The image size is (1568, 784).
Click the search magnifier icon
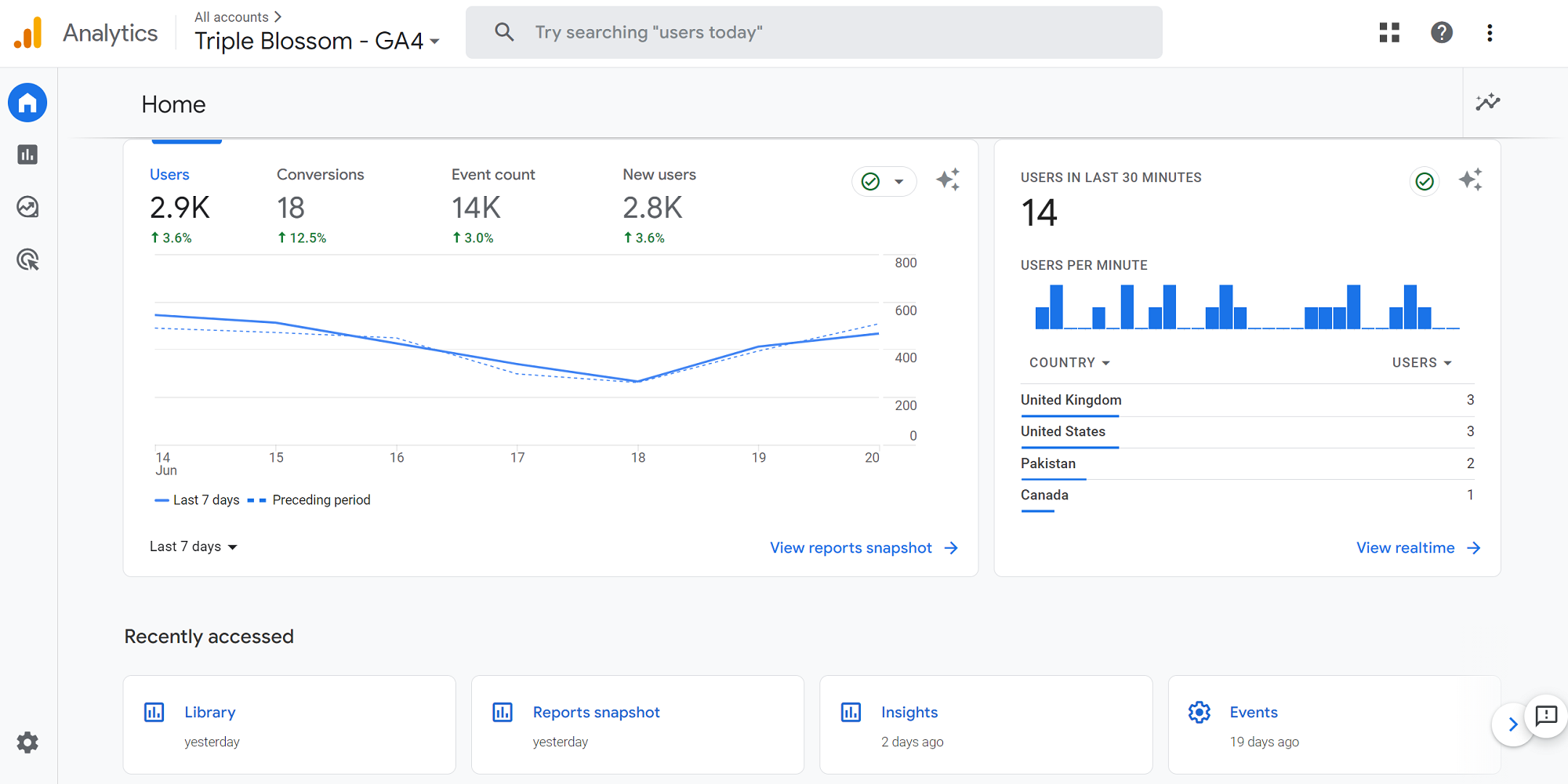[504, 32]
